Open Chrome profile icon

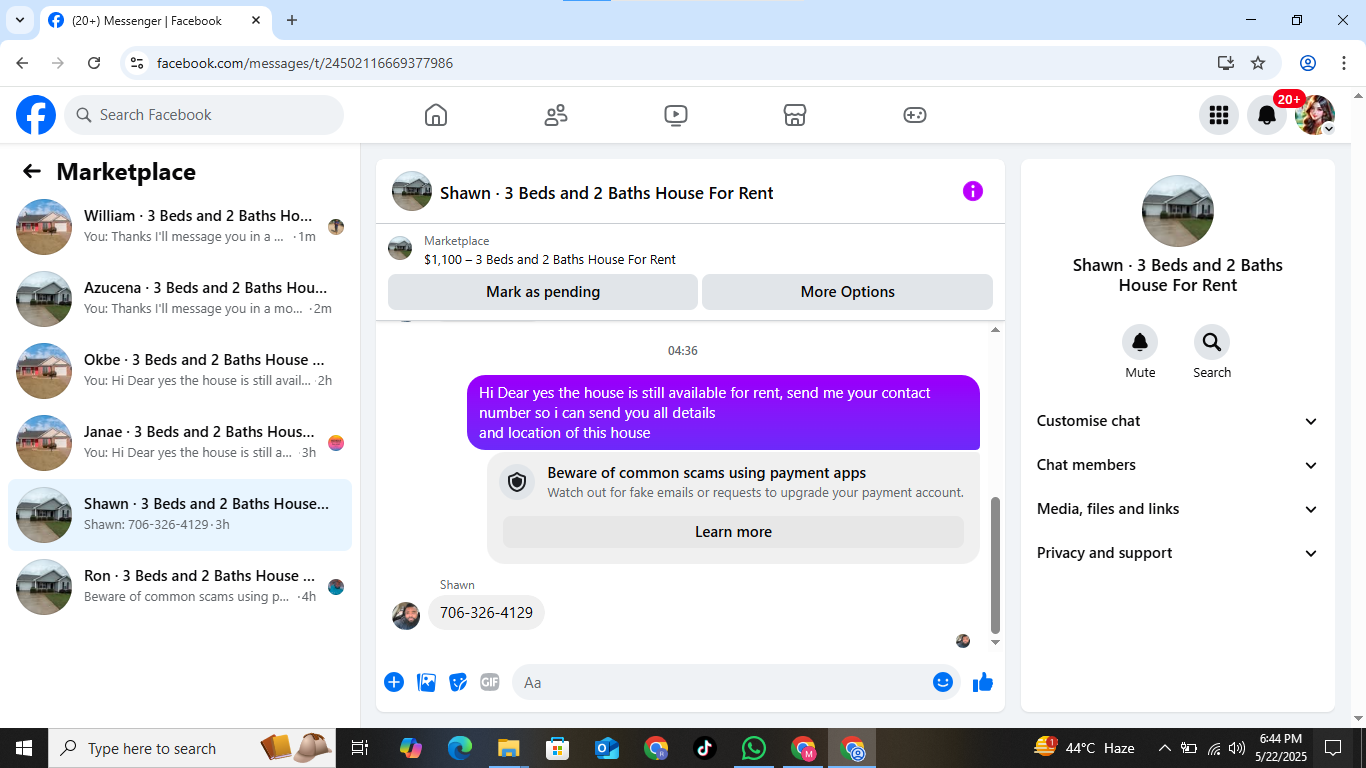pyautogui.click(x=1308, y=63)
